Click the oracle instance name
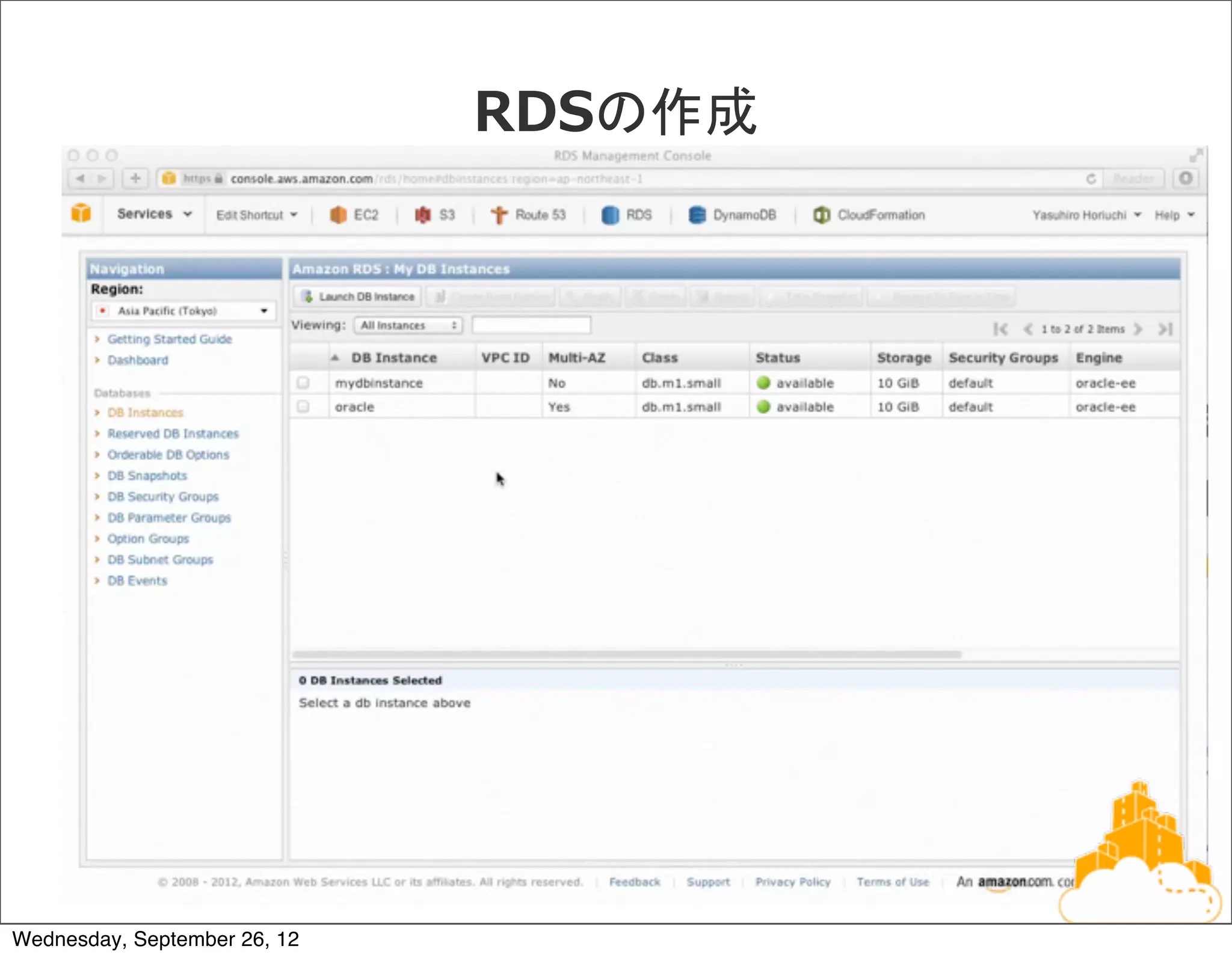This screenshot has width=1232, height=958. pyautogui.click(x=354, y=407)
